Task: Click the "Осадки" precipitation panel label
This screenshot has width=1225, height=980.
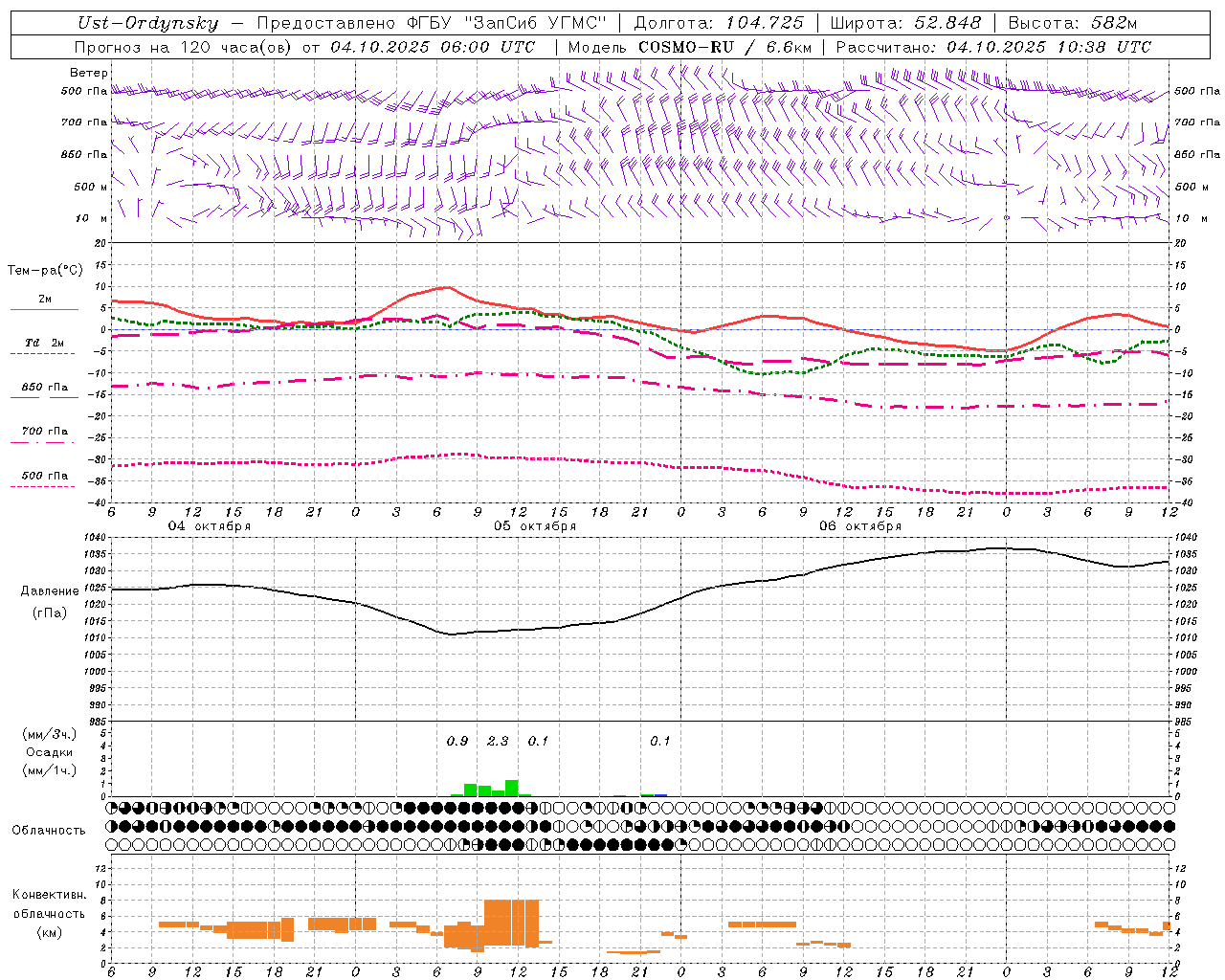Action: [x=50, y=752]
